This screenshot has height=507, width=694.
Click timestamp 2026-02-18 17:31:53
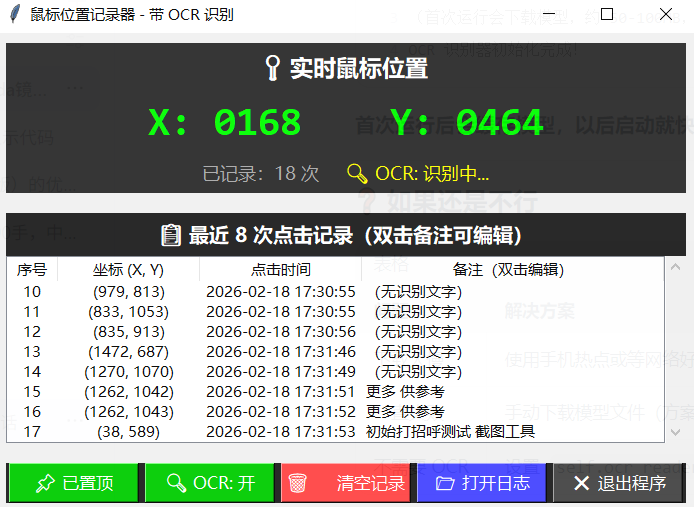(x=281, y=431)
